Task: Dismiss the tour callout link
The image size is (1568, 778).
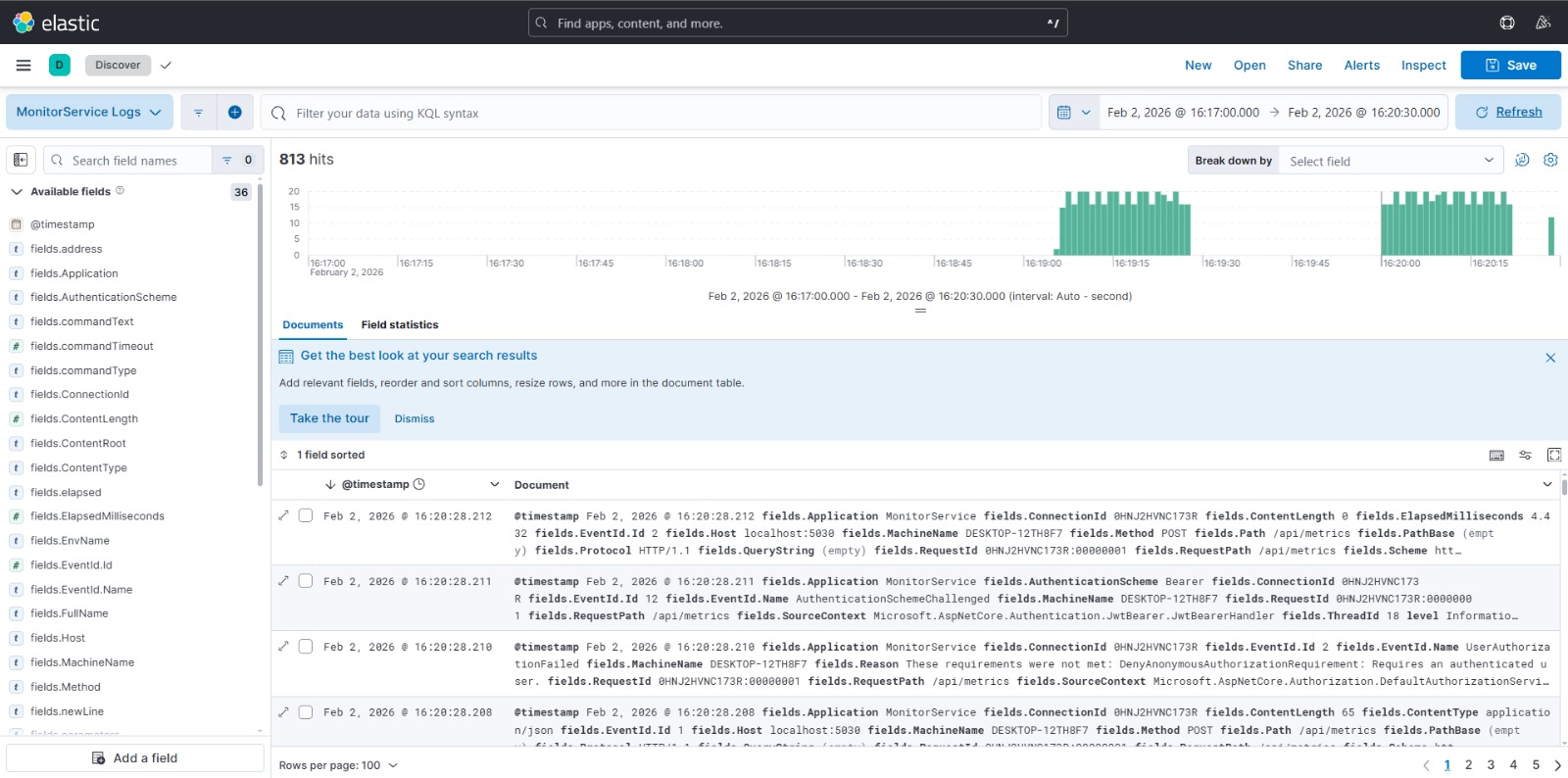Action: point(415,418)
